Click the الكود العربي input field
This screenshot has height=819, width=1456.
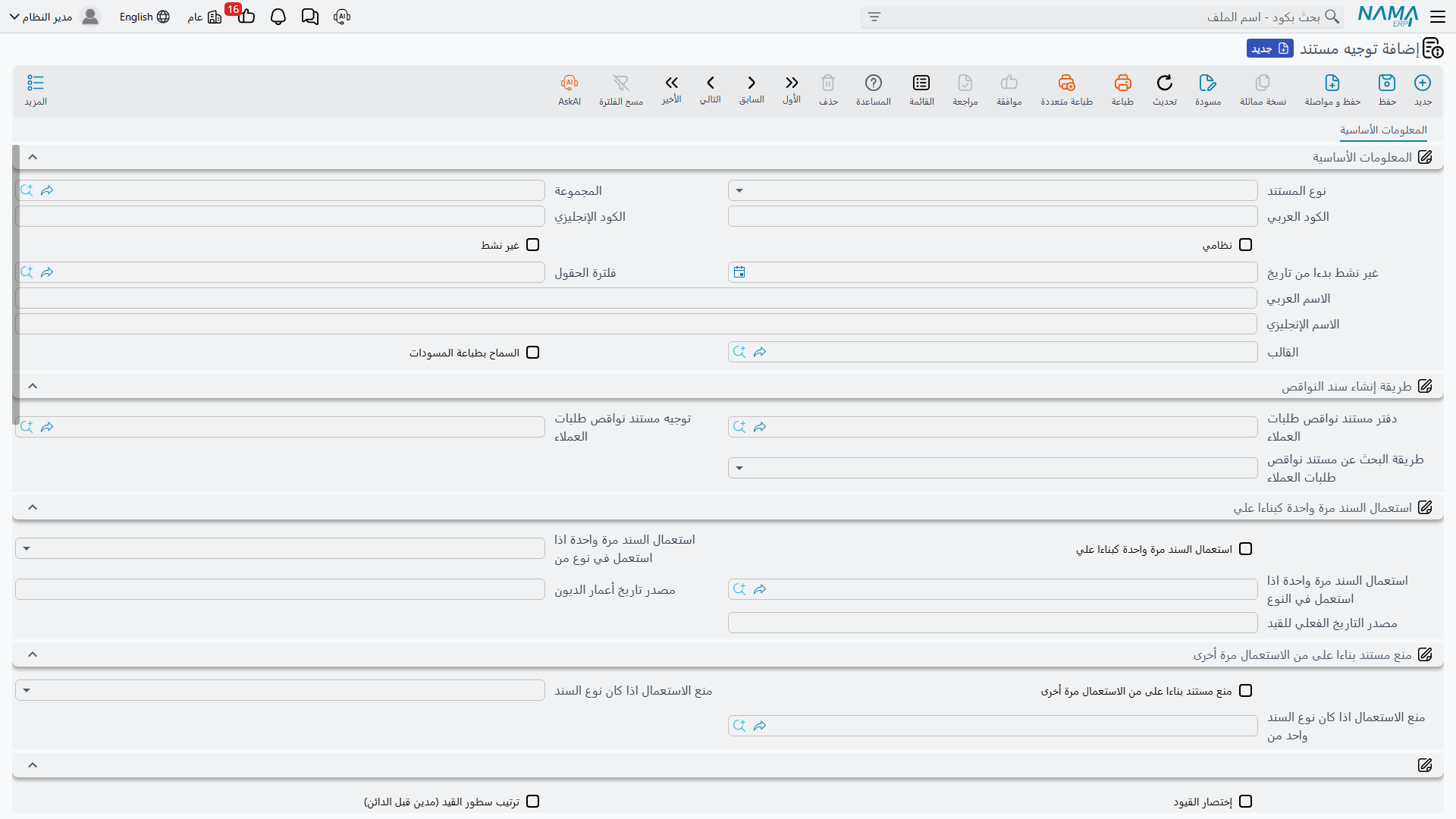click(993, 216)
